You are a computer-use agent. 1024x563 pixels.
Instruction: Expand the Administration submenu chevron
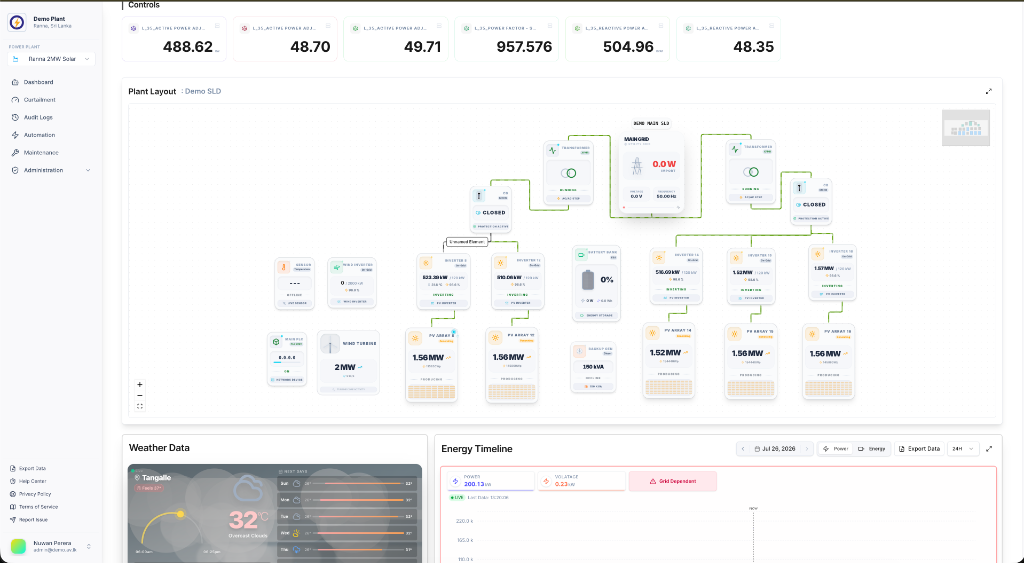click(88, 170)
